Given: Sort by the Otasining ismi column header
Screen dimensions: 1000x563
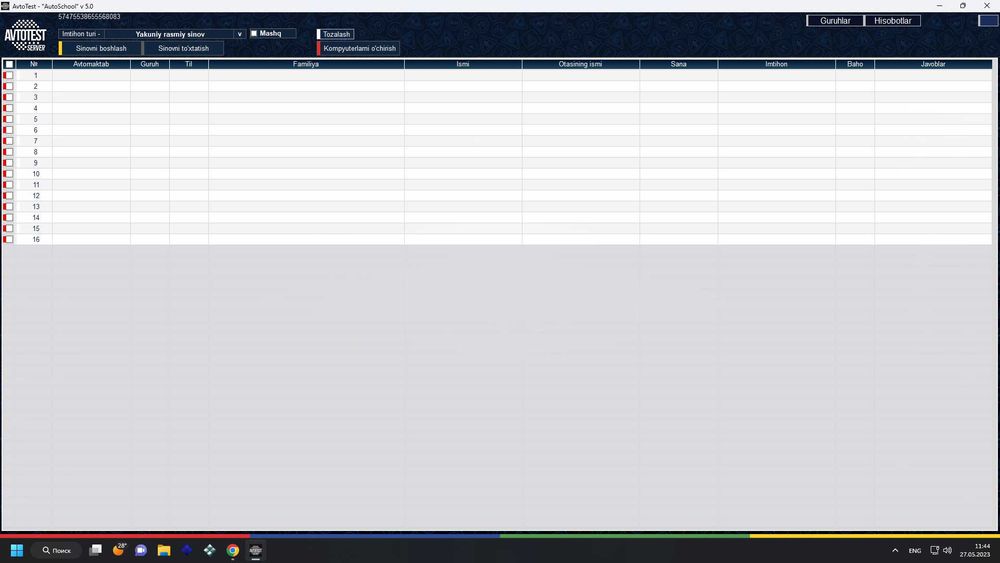Looking at the screenshot, I should pyautogui.click(x=580, y=64).
